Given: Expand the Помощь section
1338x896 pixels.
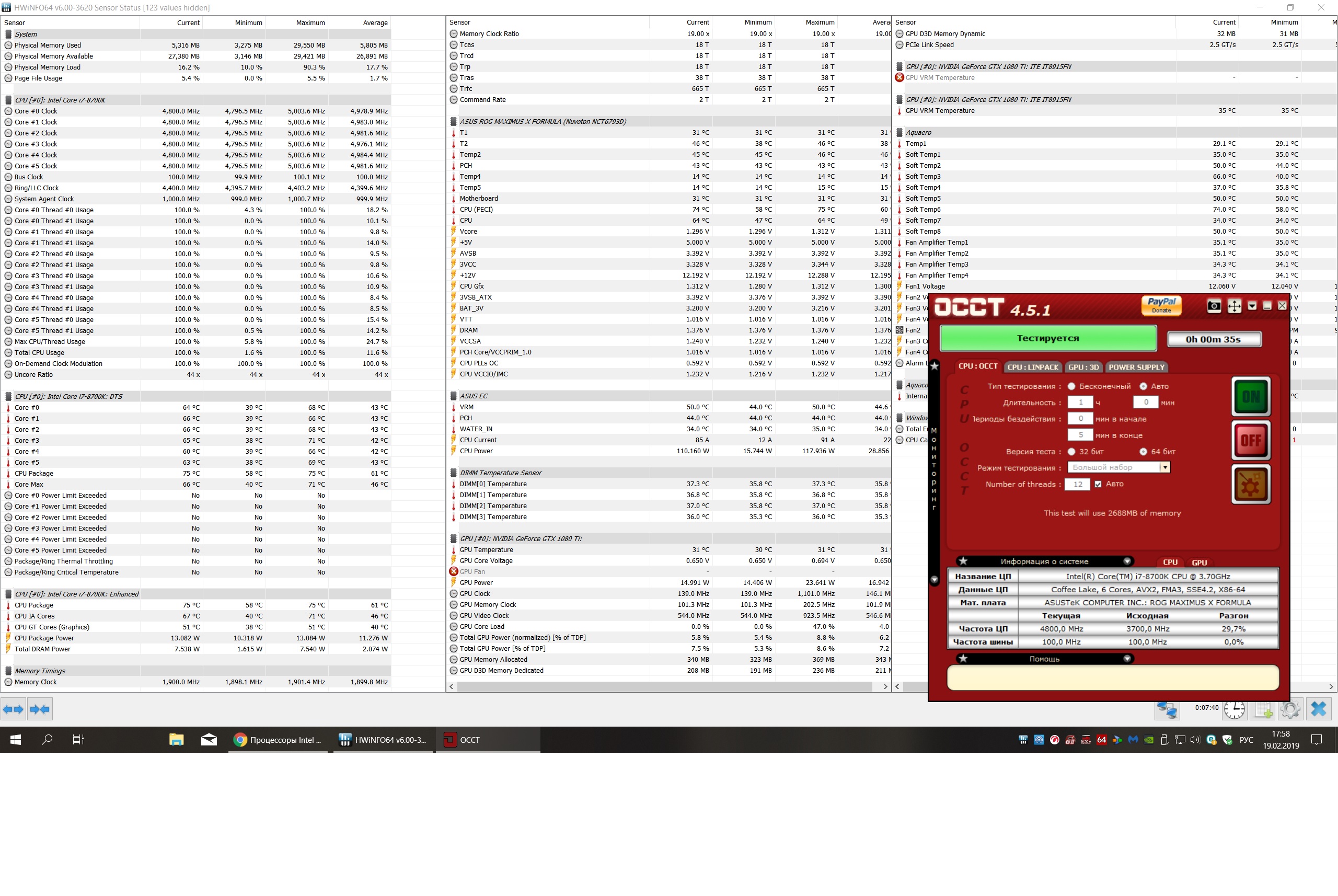Looking at the screenshot, I should coord(1127,659).
